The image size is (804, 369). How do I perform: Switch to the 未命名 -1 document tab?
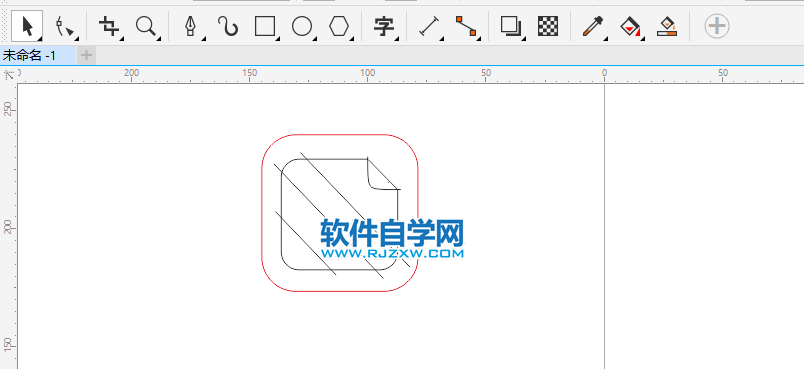(x=30, y=55)
